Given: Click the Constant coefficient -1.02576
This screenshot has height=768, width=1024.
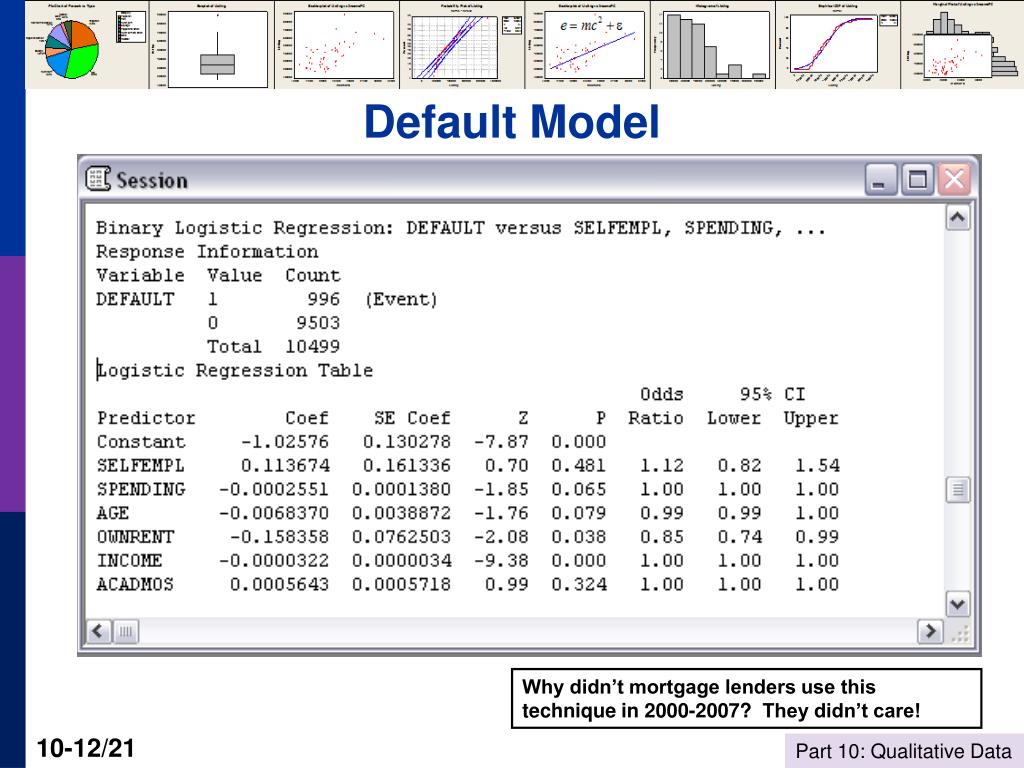Looking at the screenshot, I should click(x=285, y=441).
